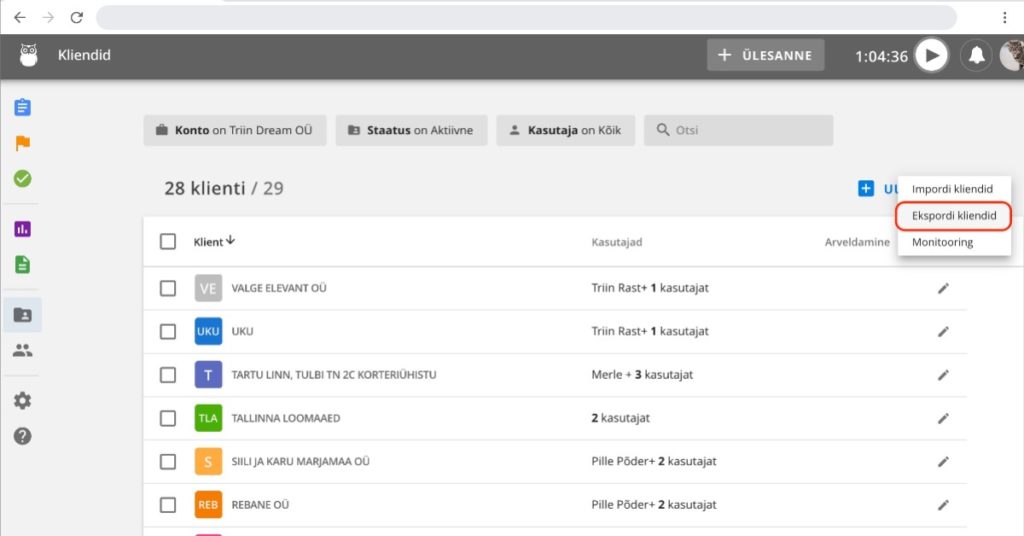Edit REBANE OÜ pencil icon
Screen dimensions: 1024x536
(x=943, y=505)
